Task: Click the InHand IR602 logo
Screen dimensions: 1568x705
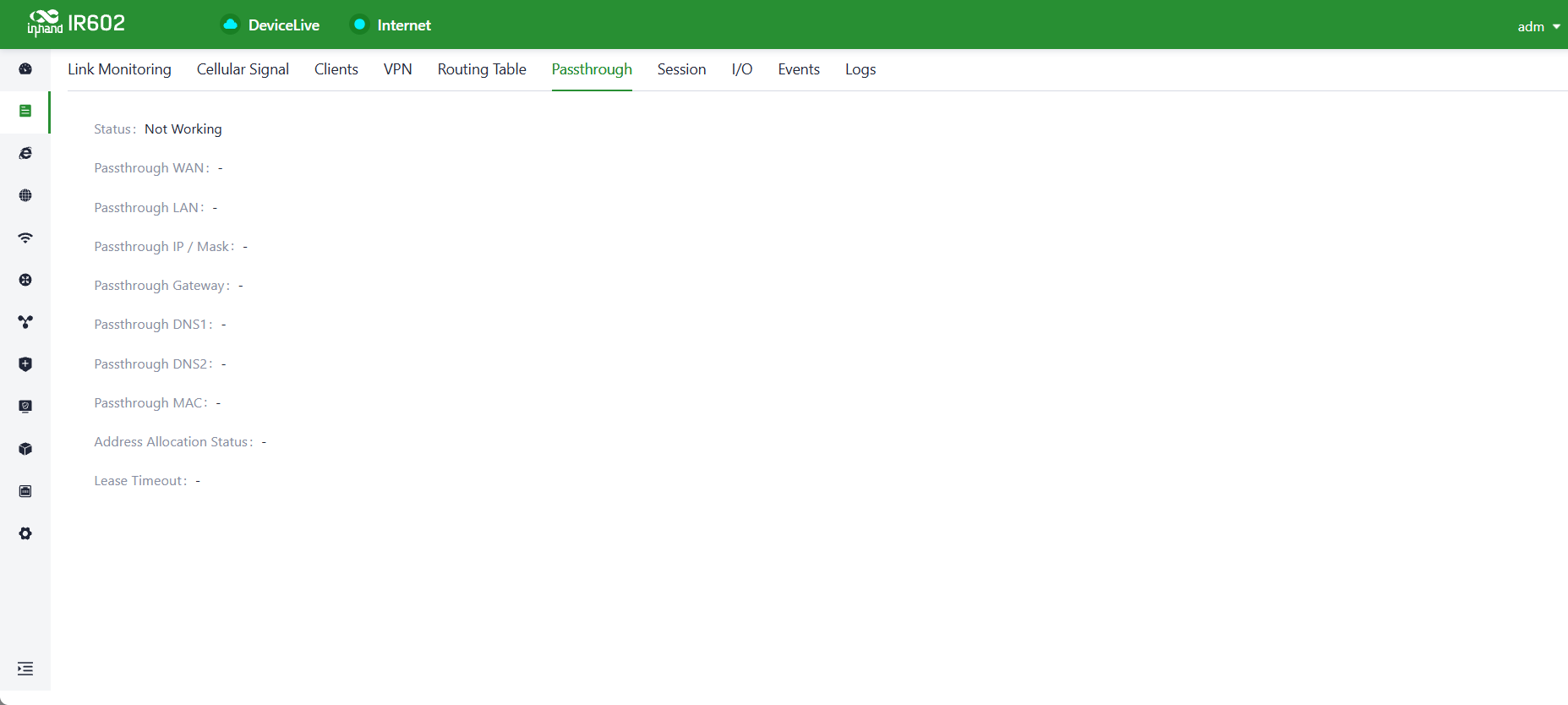Action: pos(76,24)
